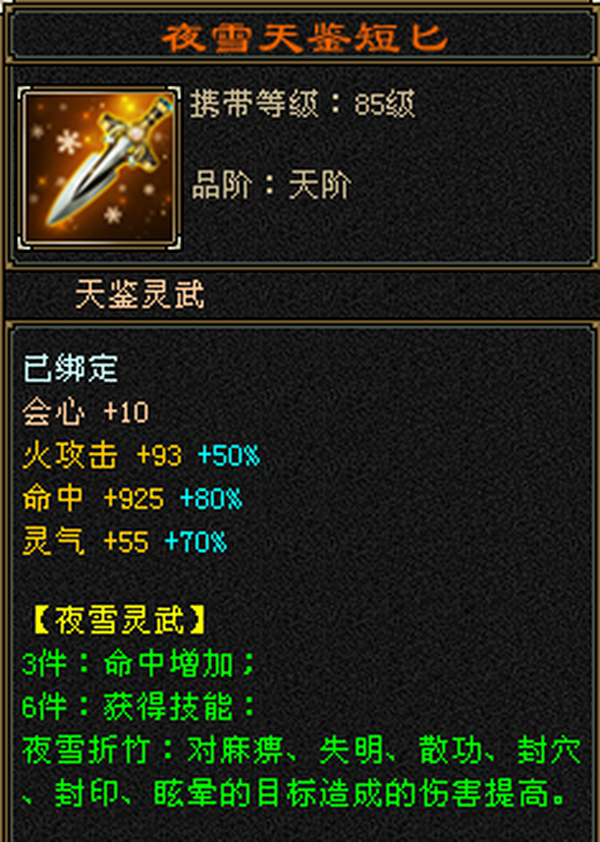Click the 已绑定 bound status text
The image size is (600, 842).
coord(70,369)
